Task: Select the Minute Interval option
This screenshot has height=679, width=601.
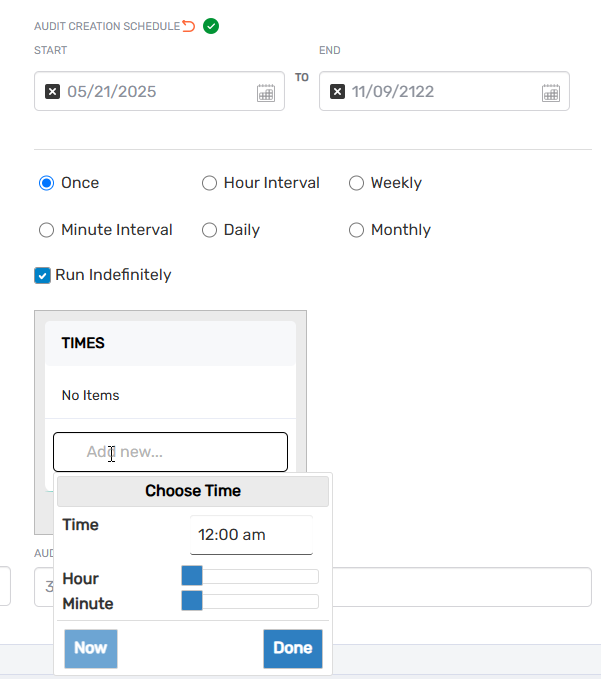Action: point(46,230)
